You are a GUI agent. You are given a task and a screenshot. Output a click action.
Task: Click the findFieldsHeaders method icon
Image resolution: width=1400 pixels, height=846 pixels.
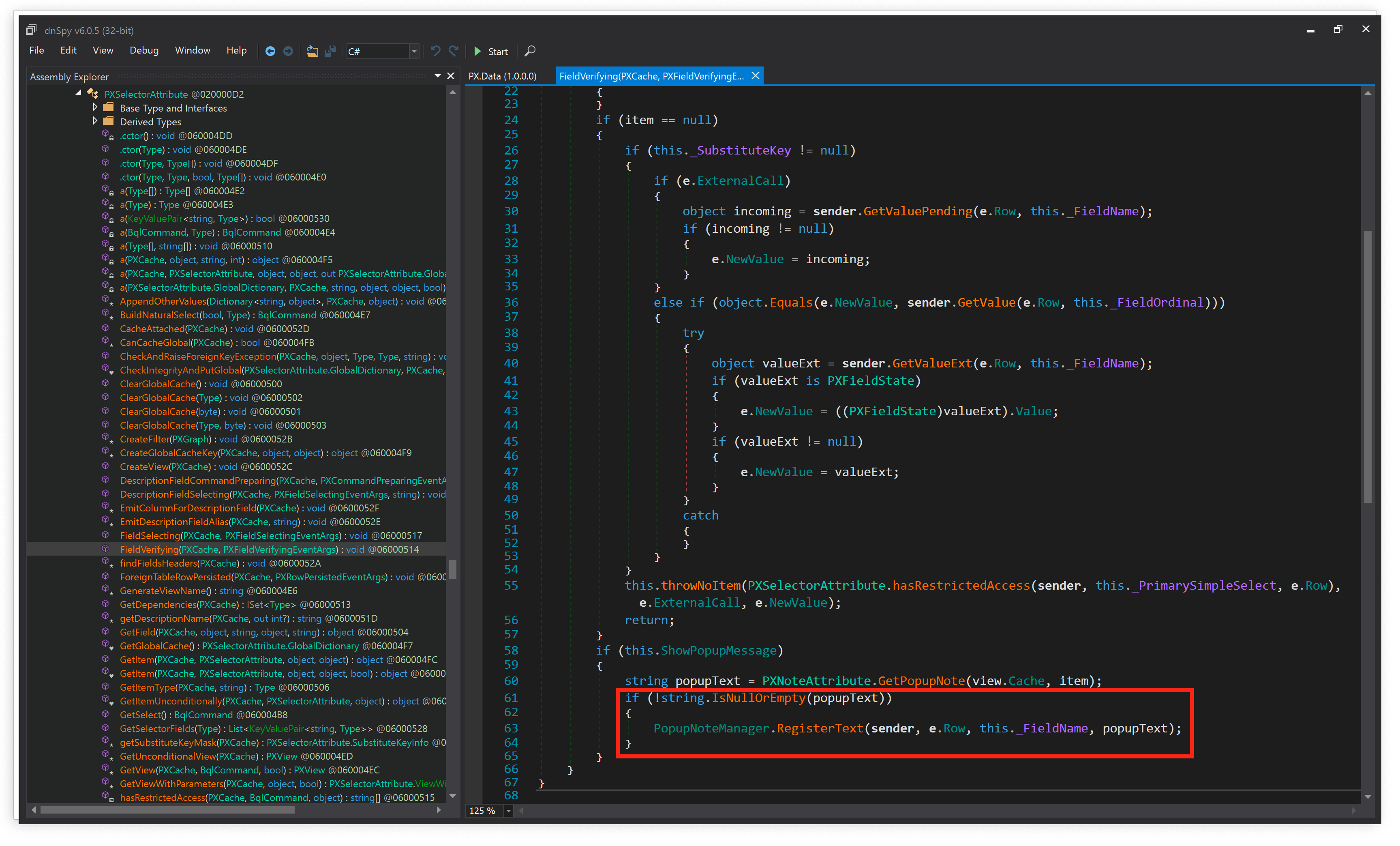coord(107,563)
